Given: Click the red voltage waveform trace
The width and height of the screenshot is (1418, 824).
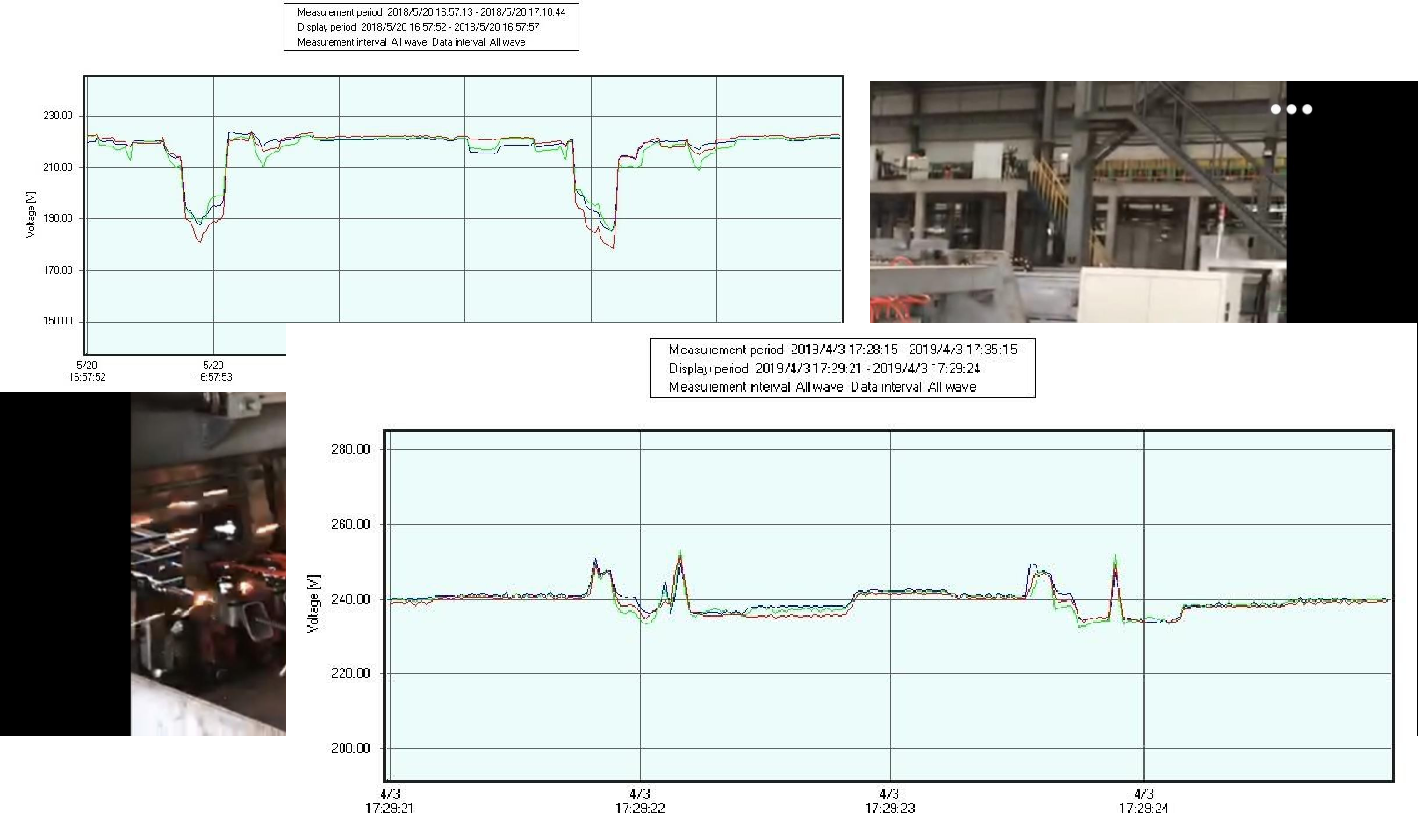Looking at the screenshot, I should click(x=200, y=240).
